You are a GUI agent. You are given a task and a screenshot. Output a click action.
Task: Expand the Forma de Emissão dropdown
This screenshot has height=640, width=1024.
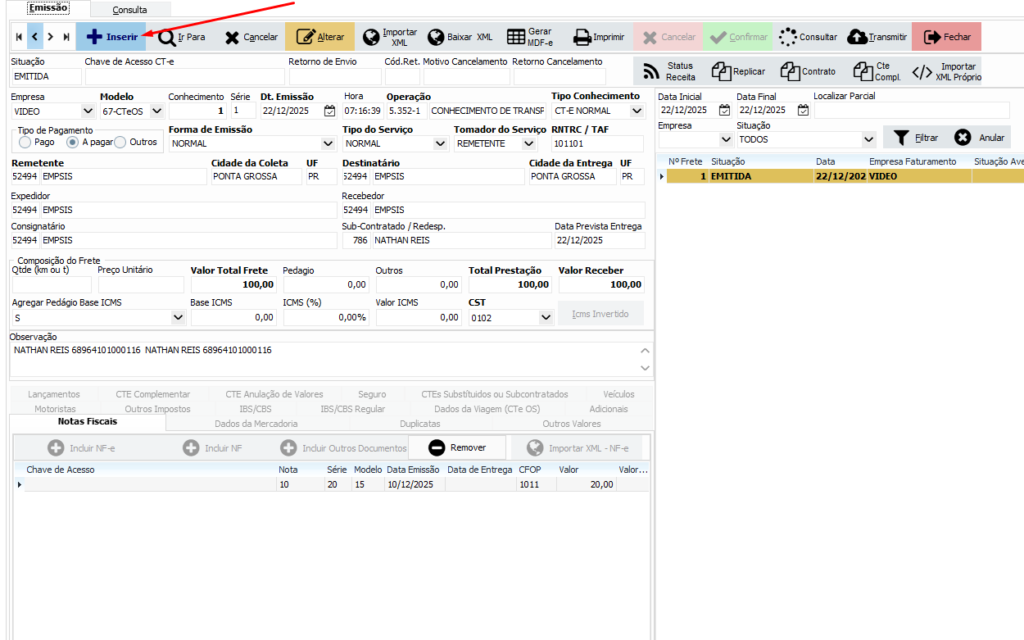click(328, 144)
